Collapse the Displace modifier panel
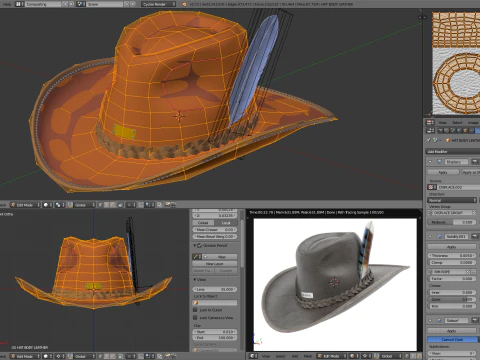Screen dimensions: 480x360 click(x=430, y=162)
